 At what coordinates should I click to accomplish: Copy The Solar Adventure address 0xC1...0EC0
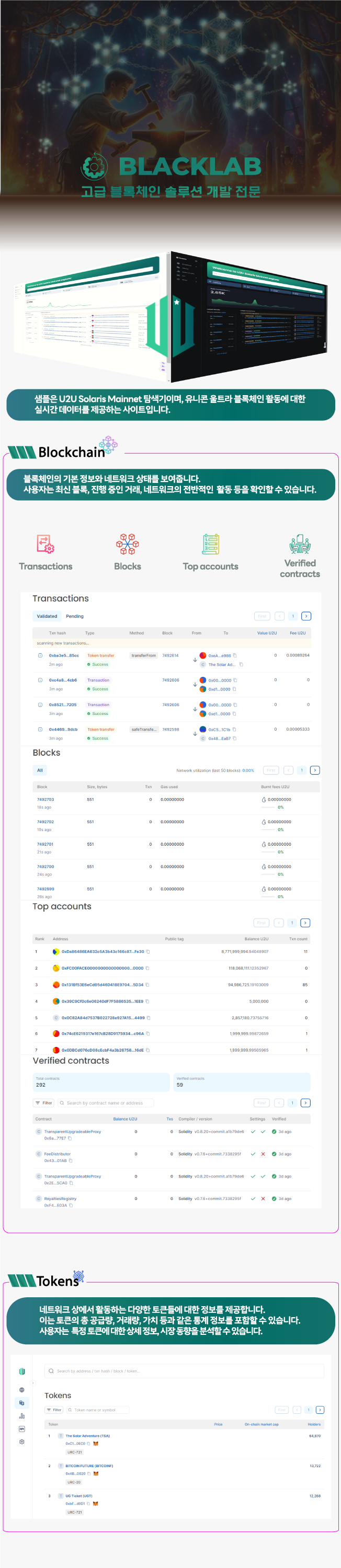88,1443
